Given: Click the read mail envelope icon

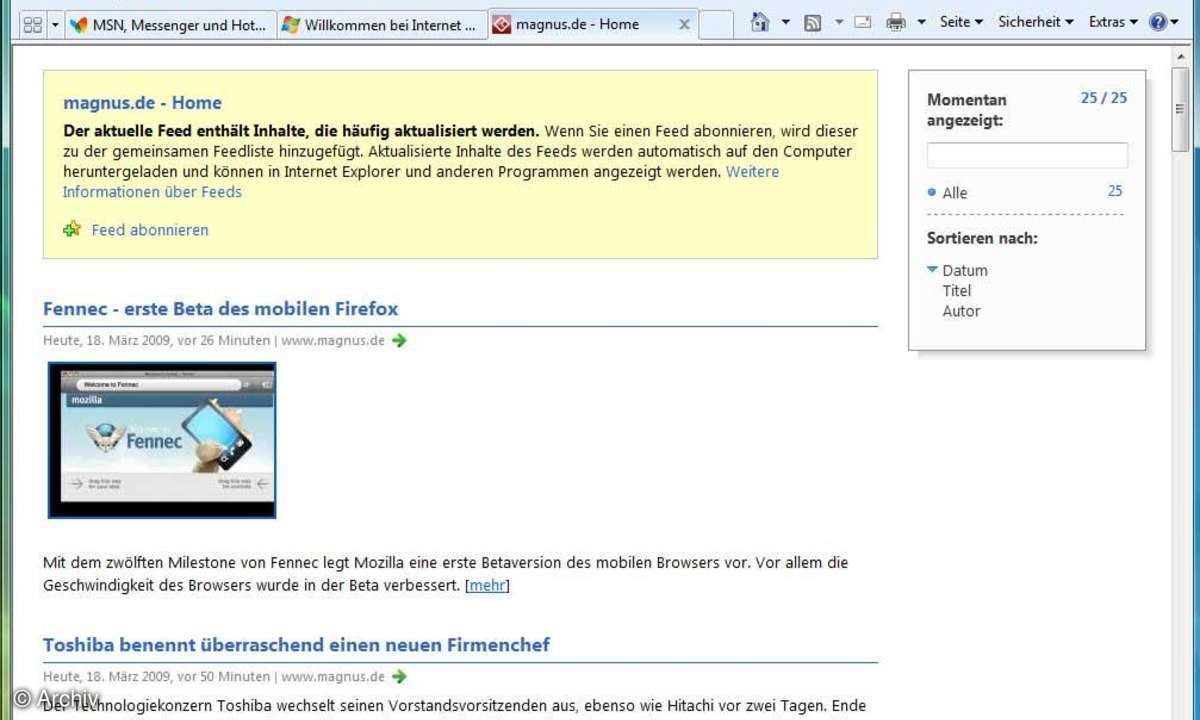Looking at the screenshot, I should (863, 22).
